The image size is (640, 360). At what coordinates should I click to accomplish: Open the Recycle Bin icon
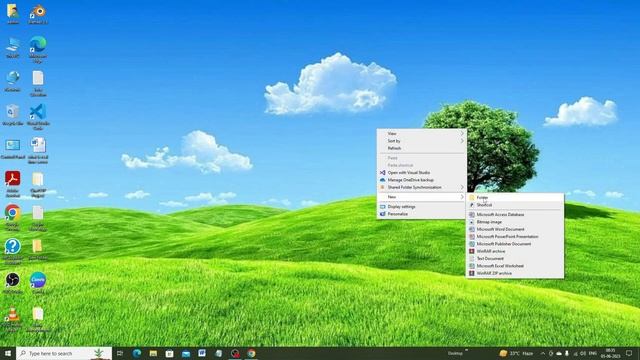coord(13,115)
